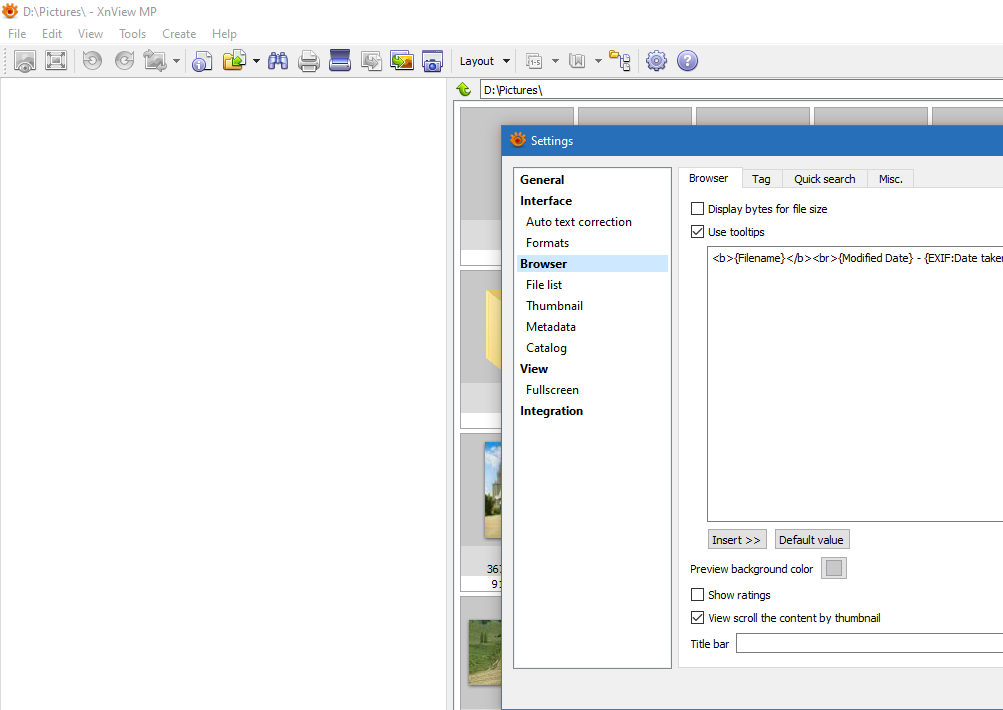1003x710 pixels.
Task: Switch to the Quick search tab
Action: [824, 179]
